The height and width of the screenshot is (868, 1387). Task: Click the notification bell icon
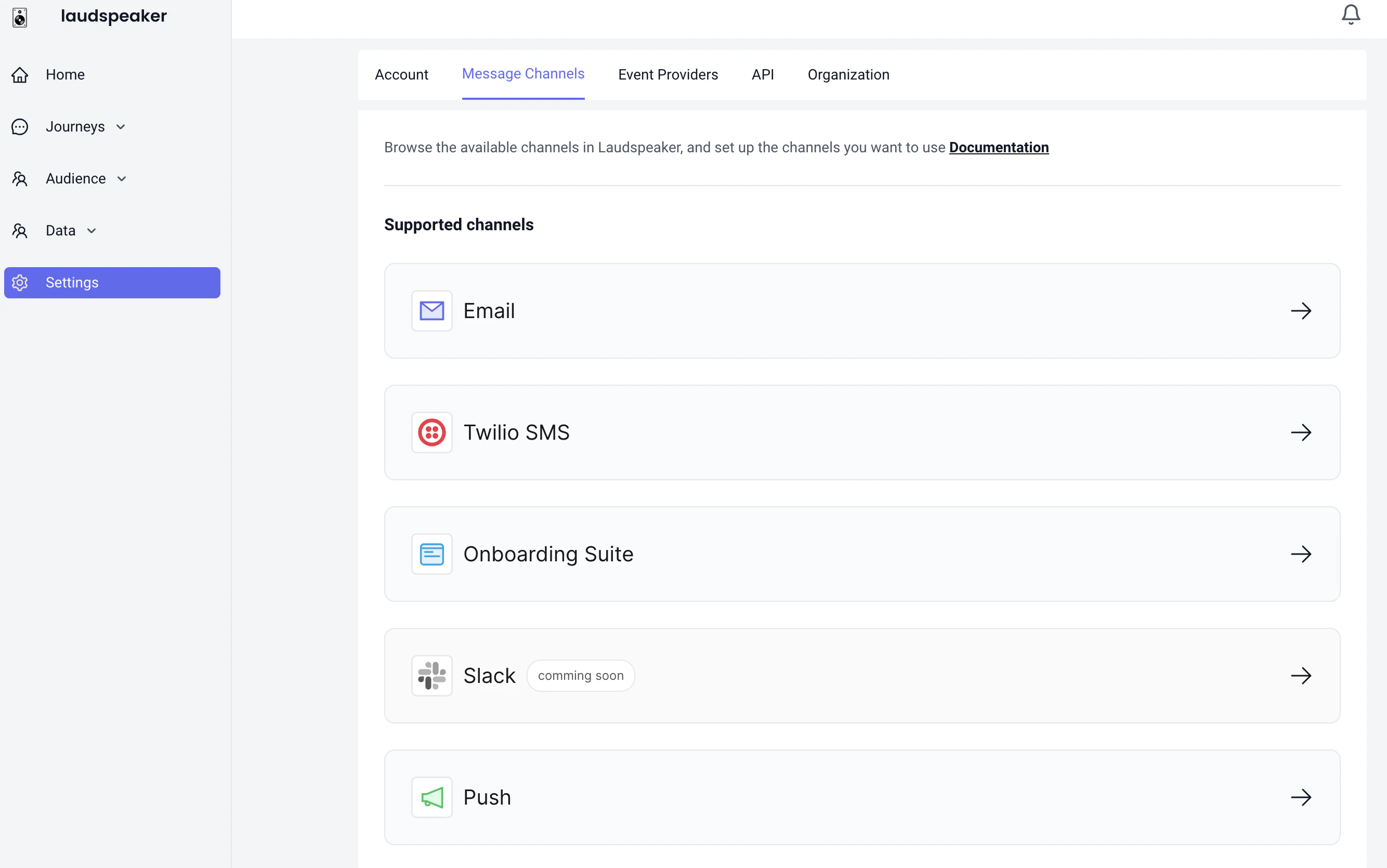(1350, 15)
